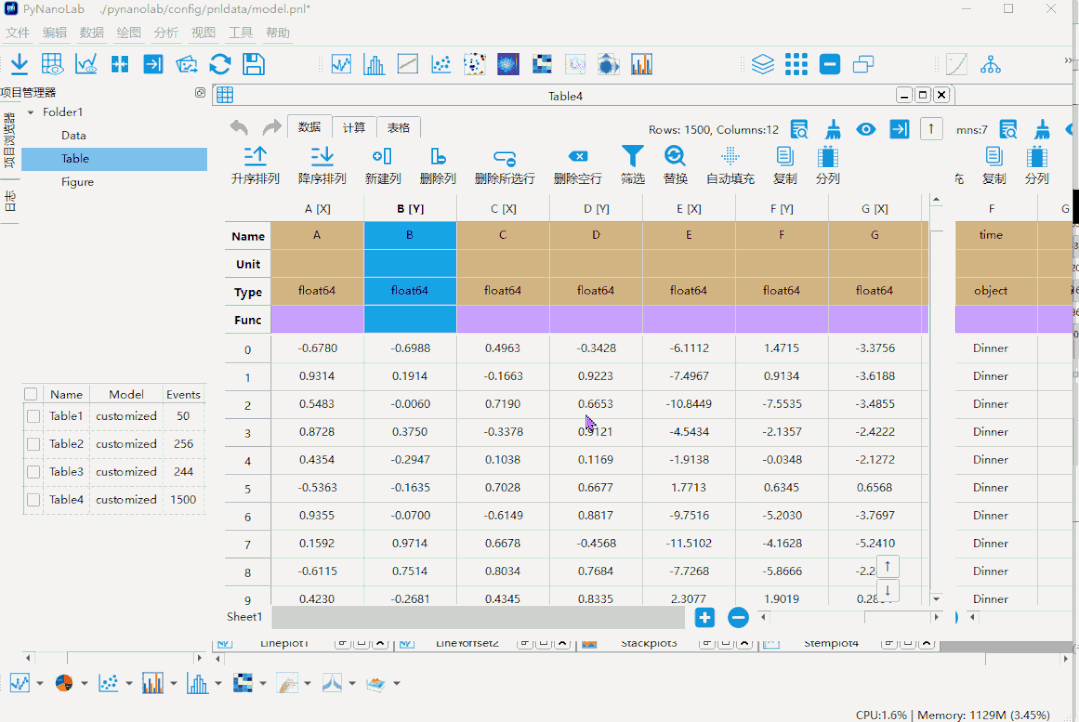Click the tile windows grid icon
Image resolution: width=1079 pixels, height=722 pixels.
coord(796,64)
